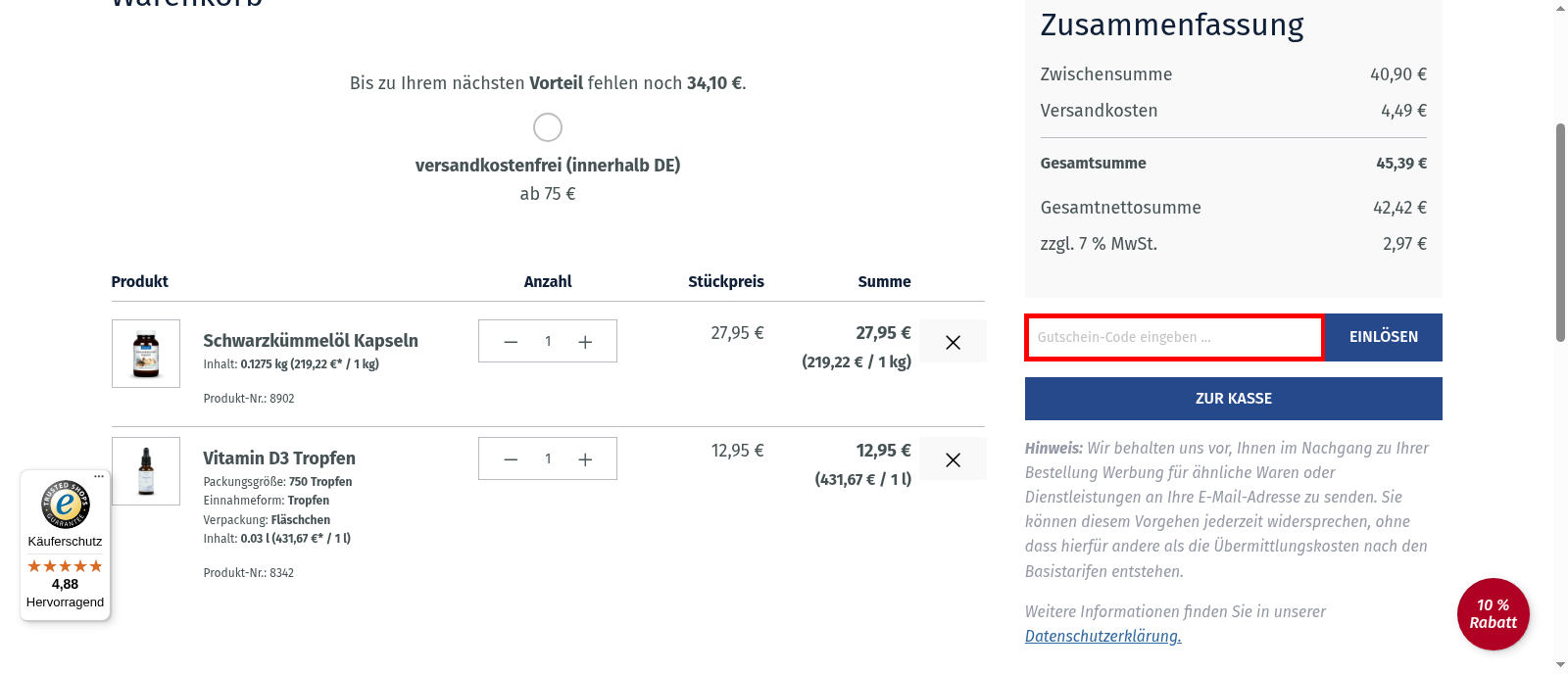Open the 10 % Rabatt badge
Screen dimensions: 1568x674
point(1493,614)
